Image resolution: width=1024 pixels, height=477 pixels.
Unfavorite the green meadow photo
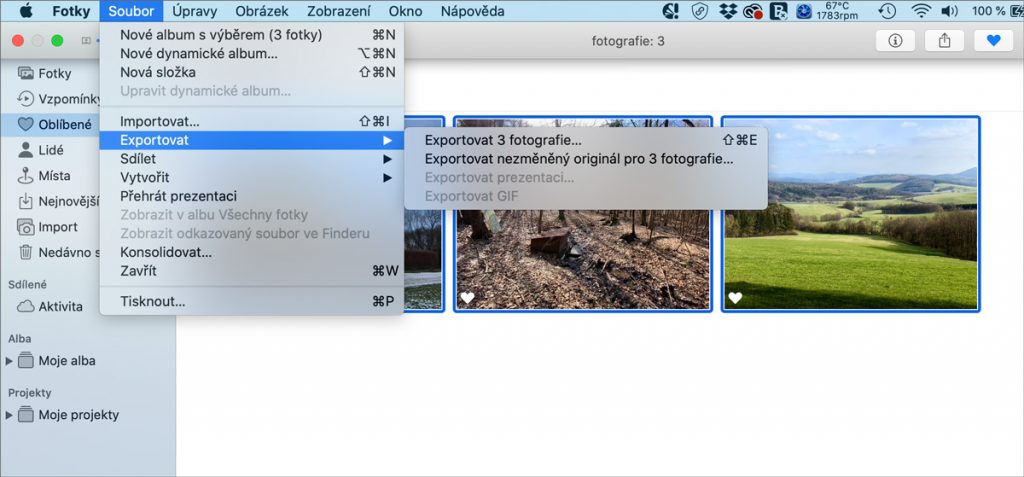735,298
